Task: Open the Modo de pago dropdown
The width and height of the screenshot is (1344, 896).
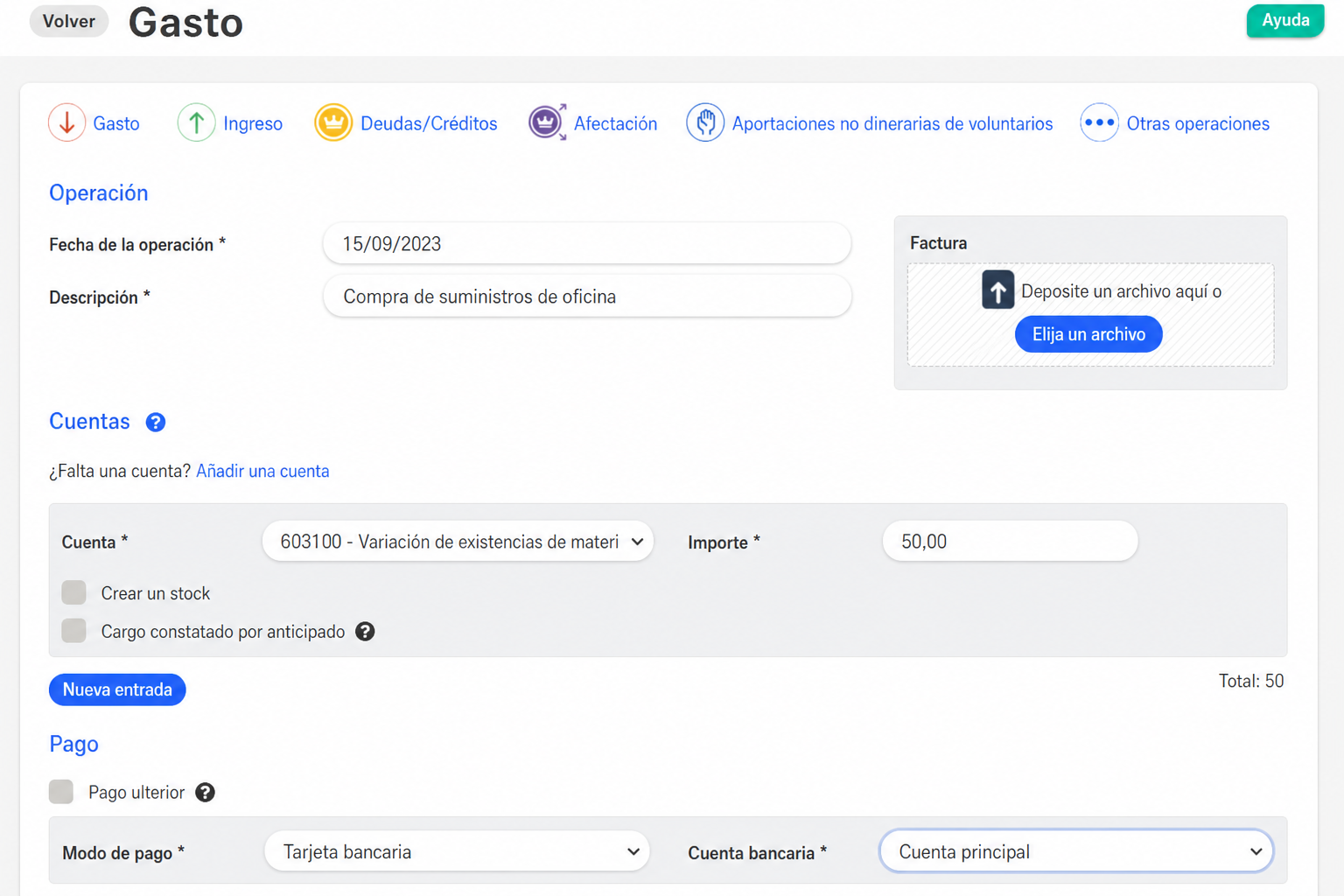Action: click(x=457, y=851)
